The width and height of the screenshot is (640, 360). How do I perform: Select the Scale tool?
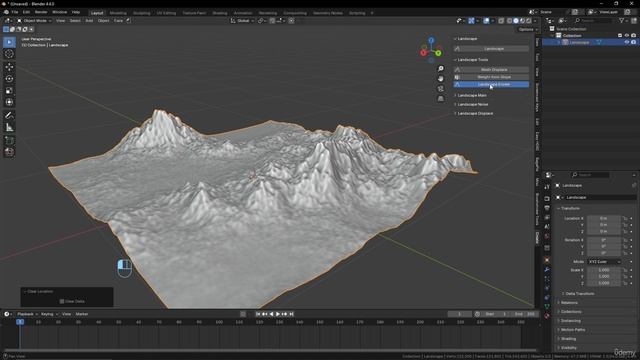click(x=9, y=91)
